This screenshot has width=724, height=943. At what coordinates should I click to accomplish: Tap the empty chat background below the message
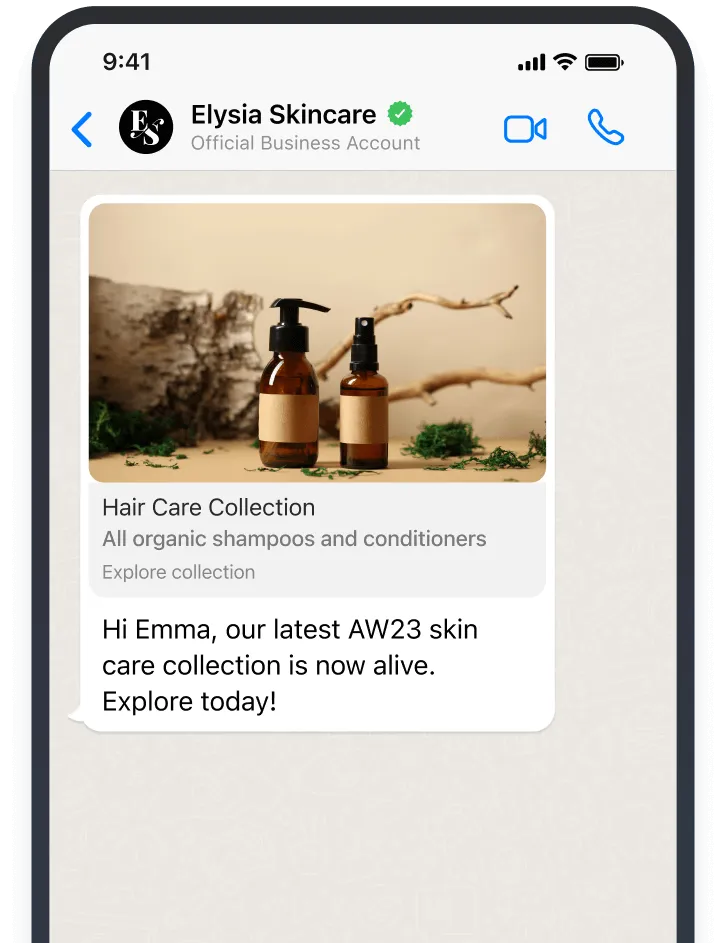[x=363, y=836]
